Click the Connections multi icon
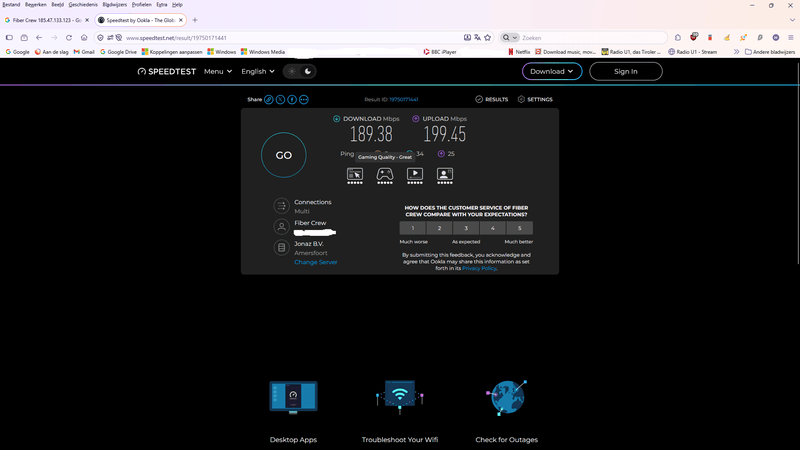 [x=281, y=206]
